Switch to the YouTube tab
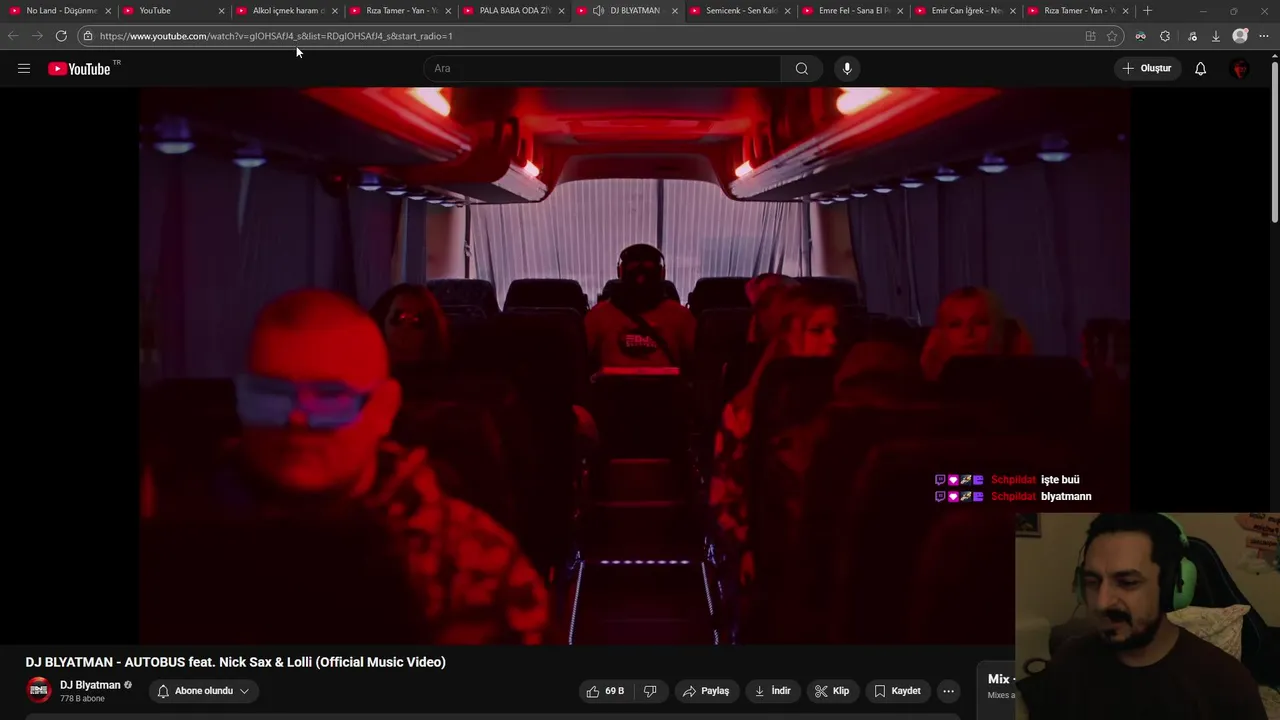 click(172, 11)
